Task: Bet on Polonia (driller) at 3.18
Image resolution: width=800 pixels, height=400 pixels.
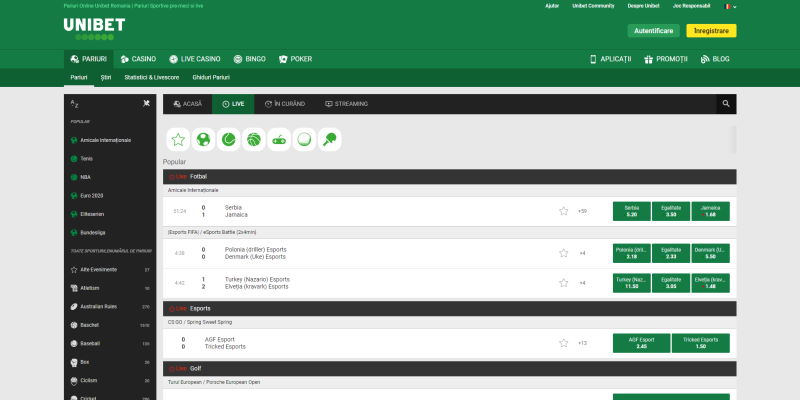Action: [x=632, y=253]
